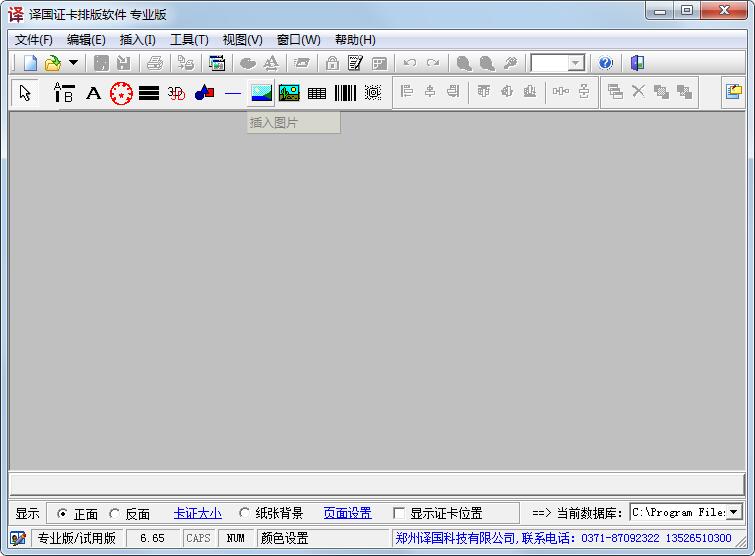The width and height of the screenshot is (755, 556).
Task: Enable the 显示证卡位置 checkbox
Action: pyautogui.click(x=400, y=514)
